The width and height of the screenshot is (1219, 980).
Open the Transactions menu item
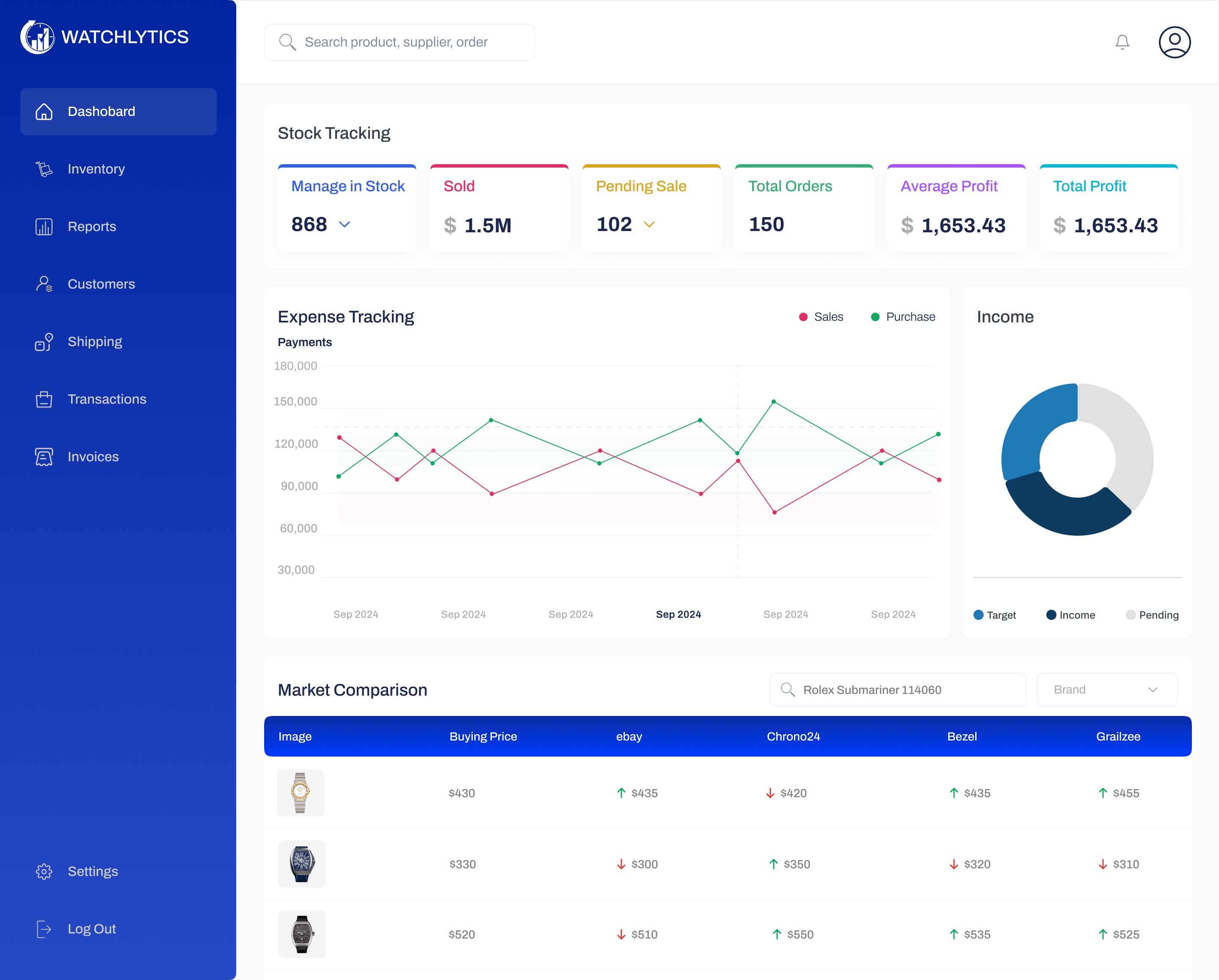(107, 399)
